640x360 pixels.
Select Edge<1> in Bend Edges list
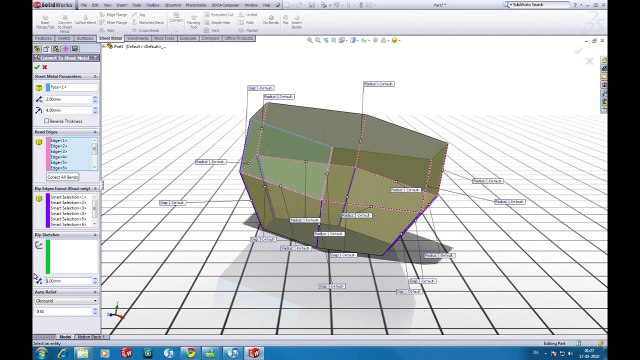[x=58, y=140]
